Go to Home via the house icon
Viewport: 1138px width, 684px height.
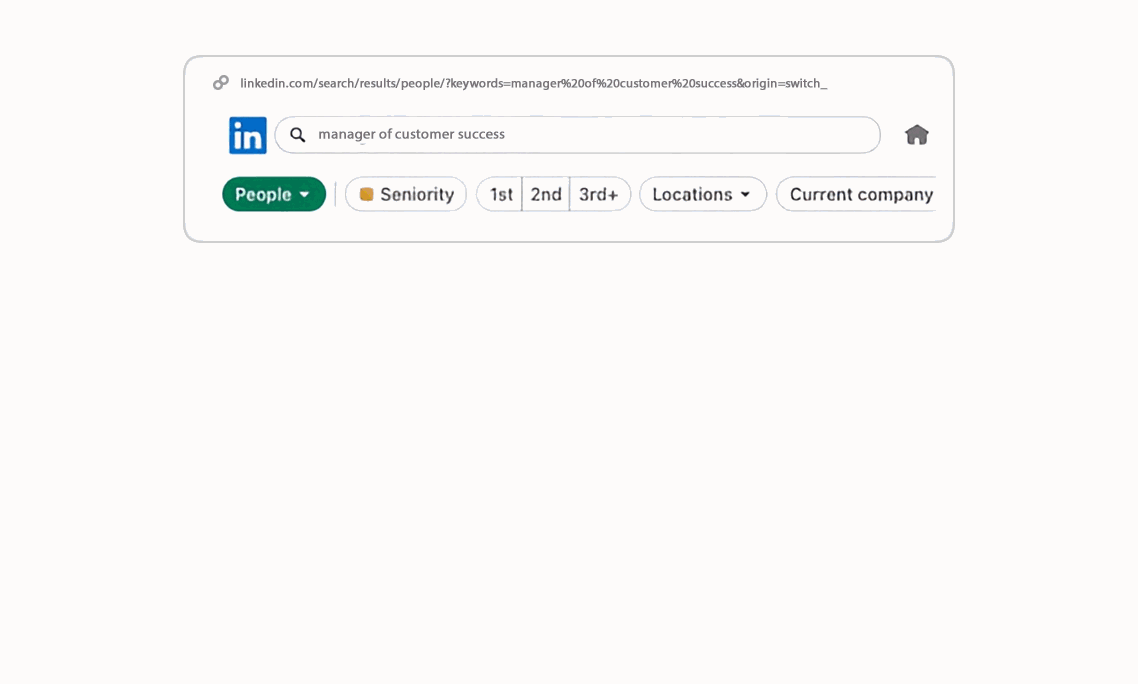pyautogui.click(x=916, y=135)
